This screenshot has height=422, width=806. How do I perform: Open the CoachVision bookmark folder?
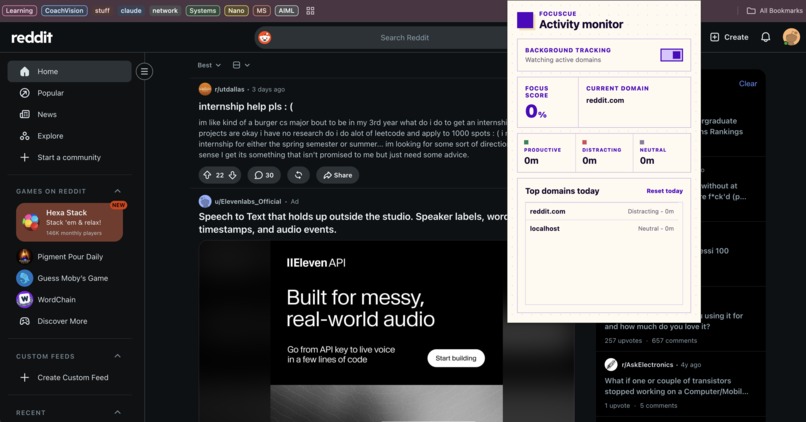(x=64, y=10)
